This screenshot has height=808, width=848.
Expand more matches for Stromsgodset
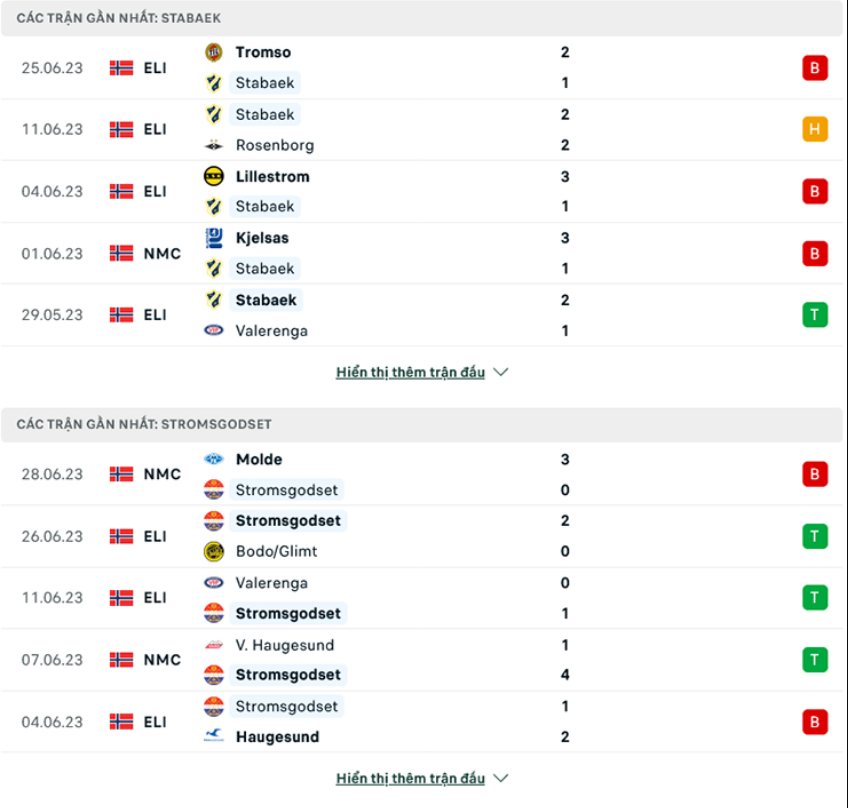pos(410,777)
